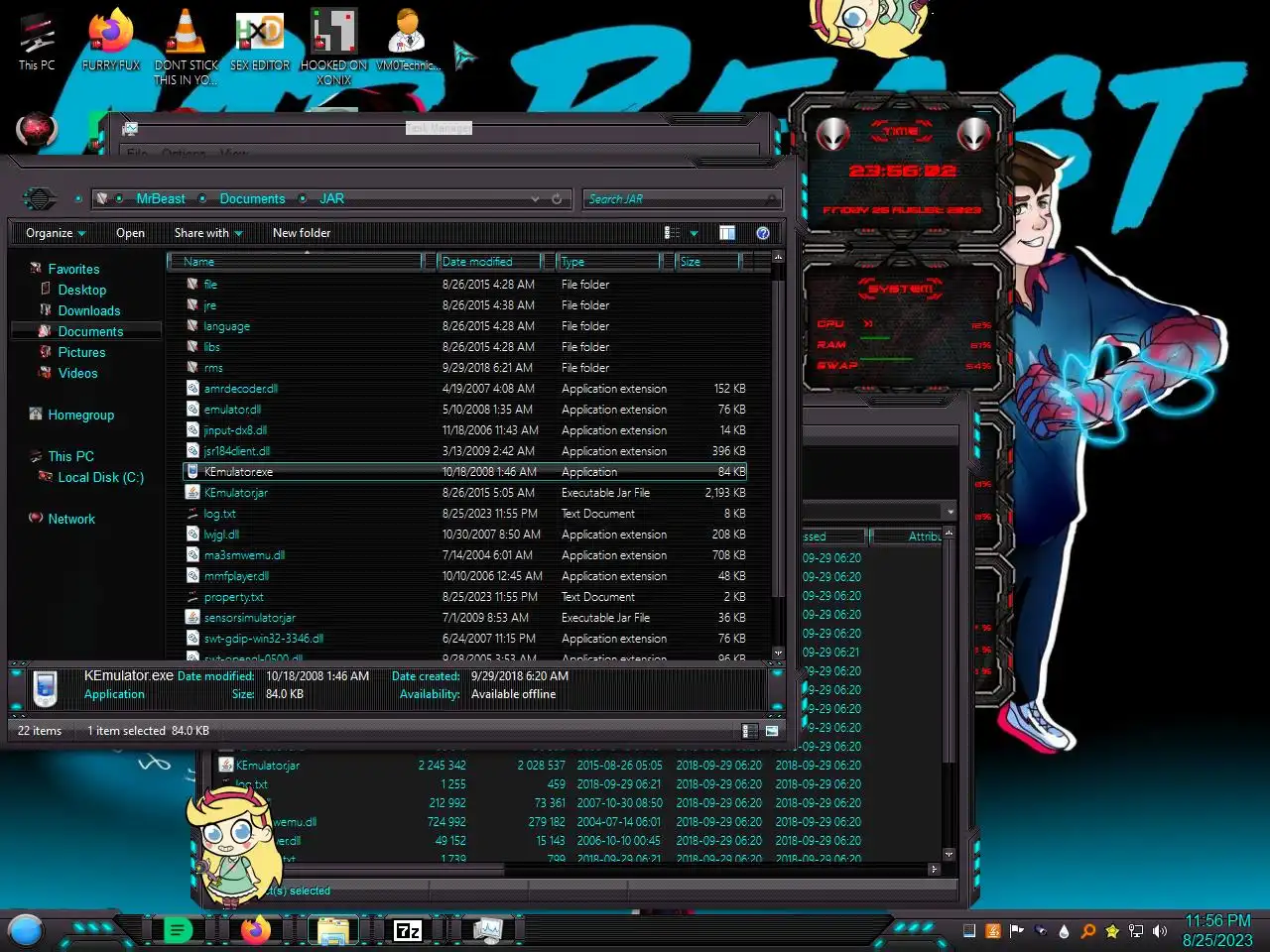Sort files by Name column header
This screenshot has width=1270, height=952.
pos(295,262)
